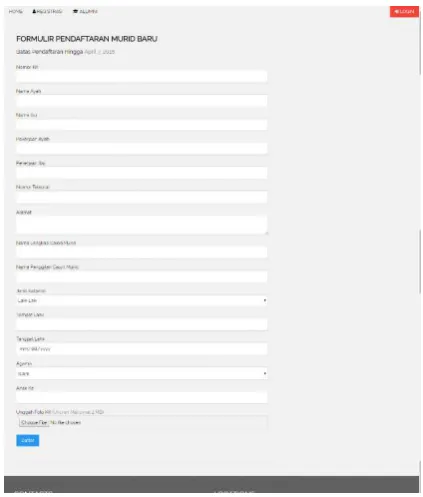Click inside the Alamat text area
423x497 pixels.
pyautogui.click(x=141, y=225)
